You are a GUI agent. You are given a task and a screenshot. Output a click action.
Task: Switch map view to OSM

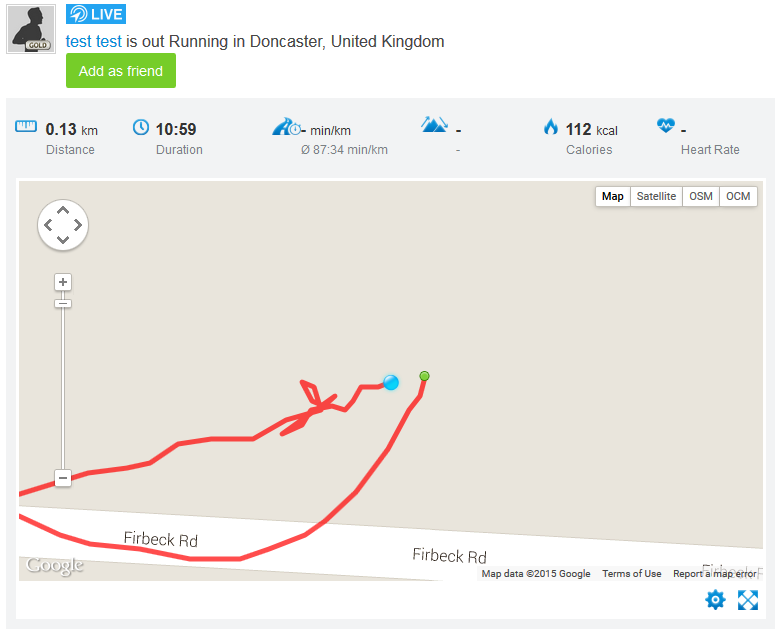pos(700,196)
